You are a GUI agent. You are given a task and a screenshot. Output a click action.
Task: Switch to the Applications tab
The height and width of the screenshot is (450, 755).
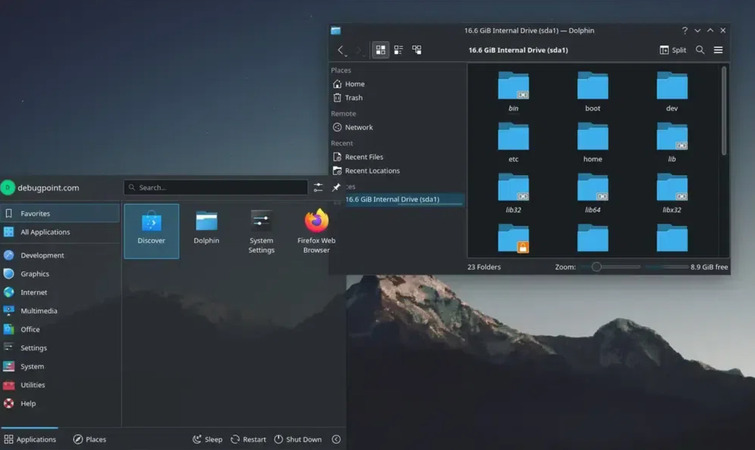pyautogui.click(x=30, y=439)
